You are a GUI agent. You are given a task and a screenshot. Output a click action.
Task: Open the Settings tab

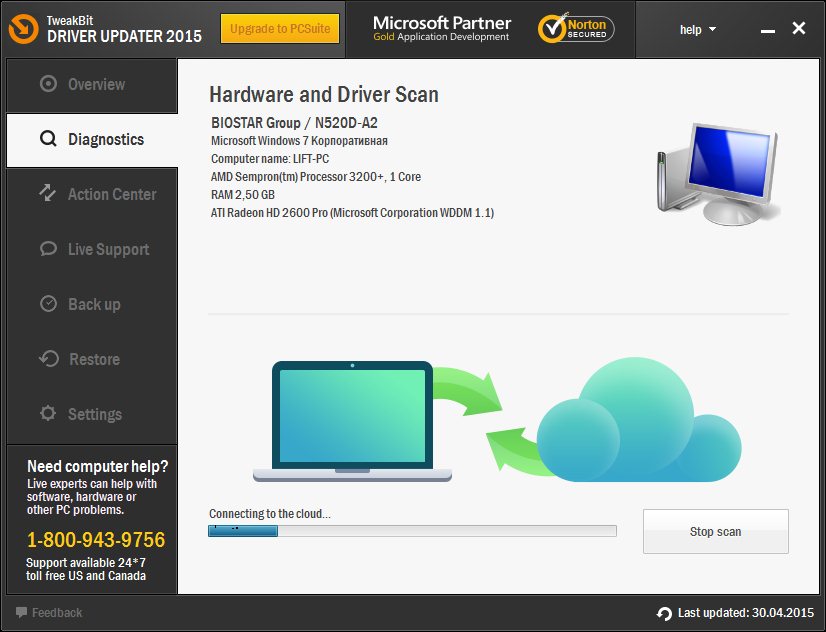[x=92, y=414]
